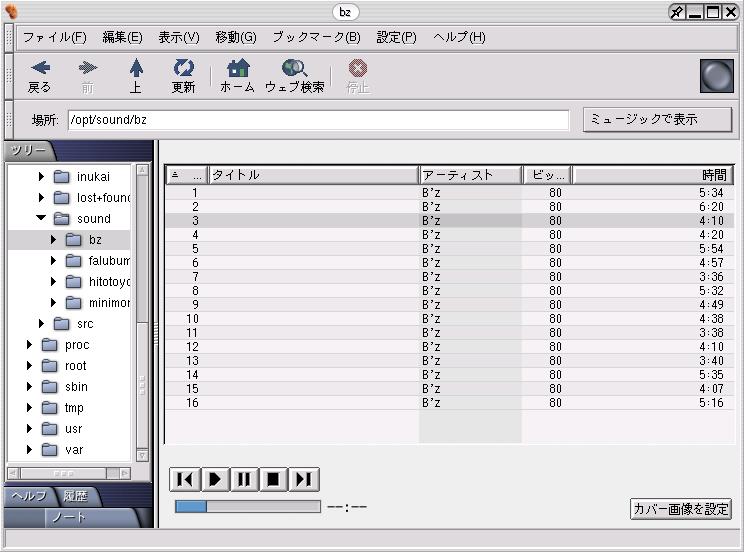744x552 pixels.
Task: Click the sound folder icon
Action: point(61,219)
